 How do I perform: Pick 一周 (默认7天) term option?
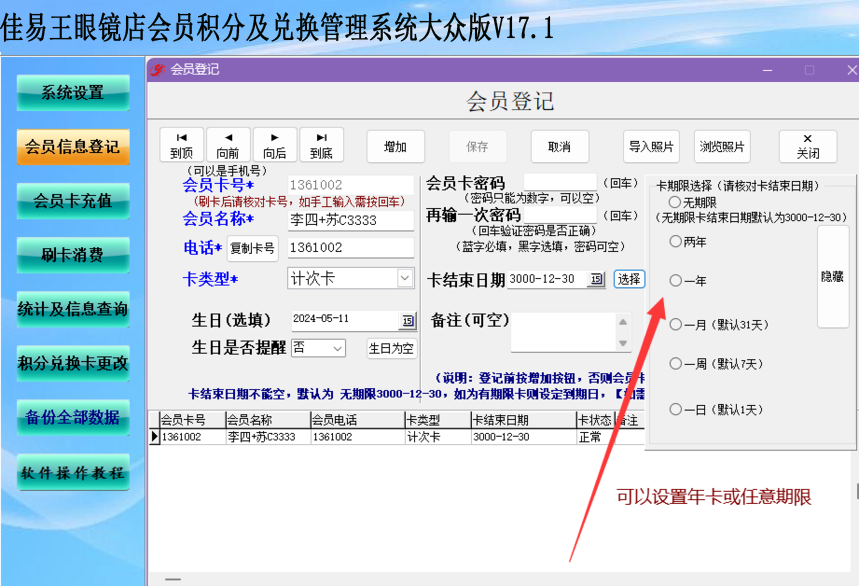[675, 364]
